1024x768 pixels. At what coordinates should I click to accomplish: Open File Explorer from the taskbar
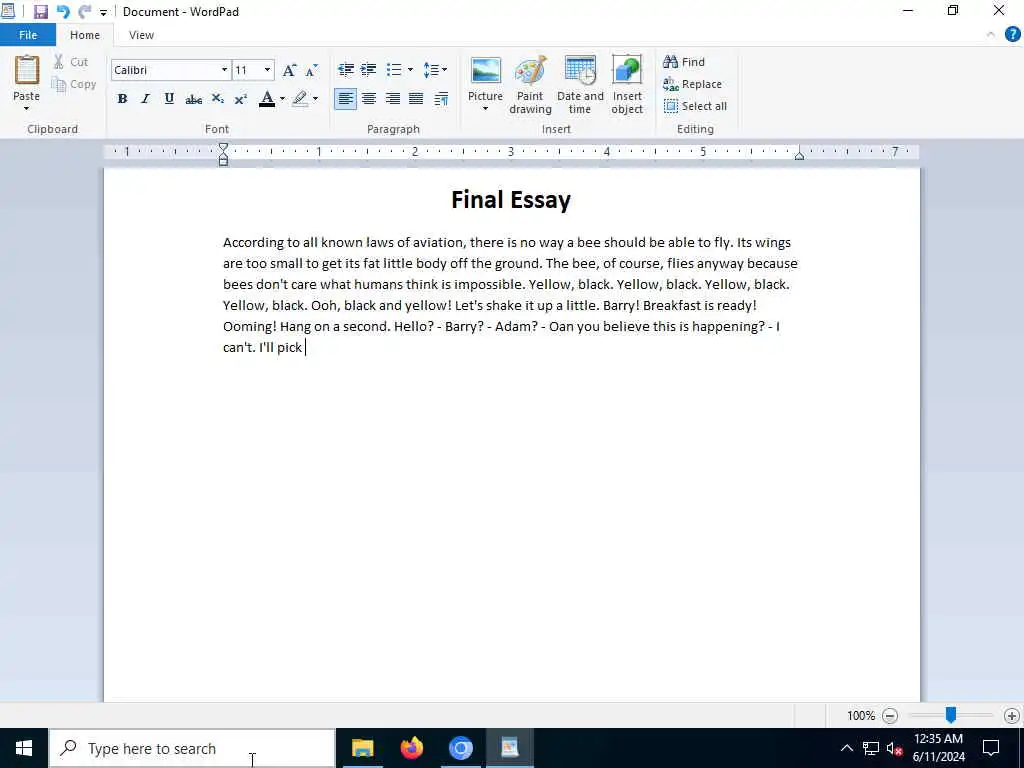point(362,748)
